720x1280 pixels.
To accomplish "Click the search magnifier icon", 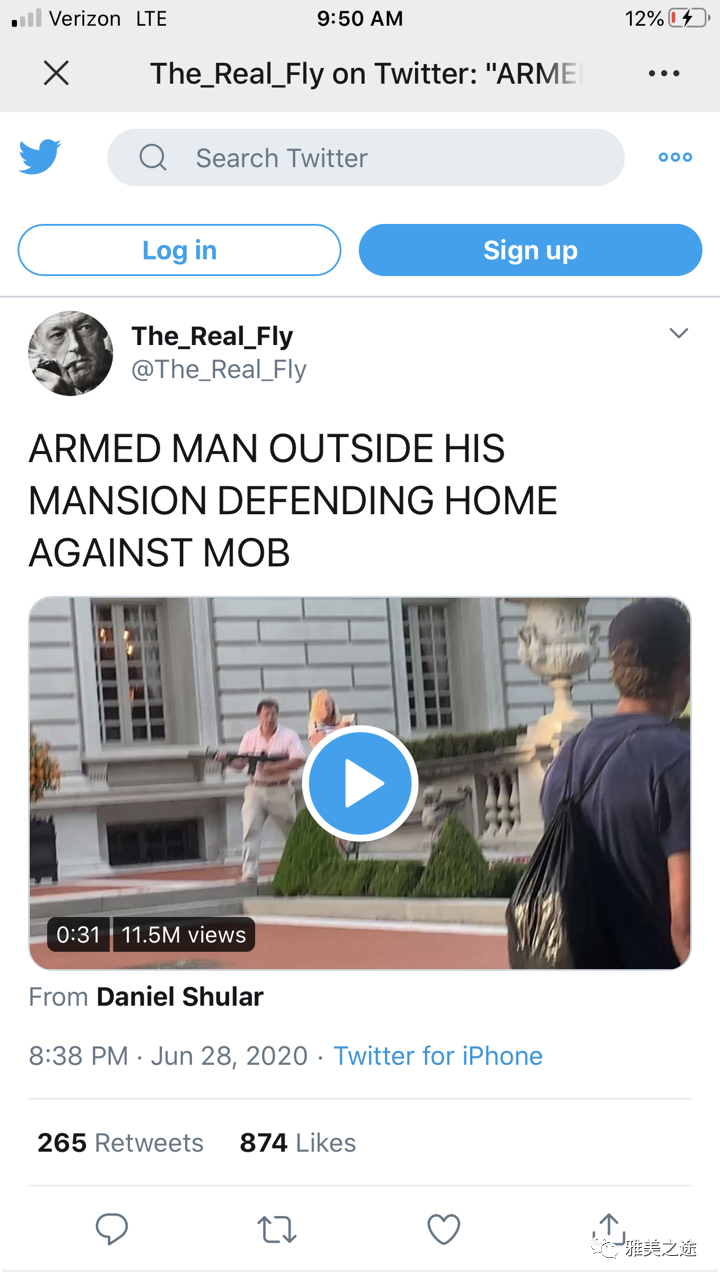I will click(x=153, y=157).
